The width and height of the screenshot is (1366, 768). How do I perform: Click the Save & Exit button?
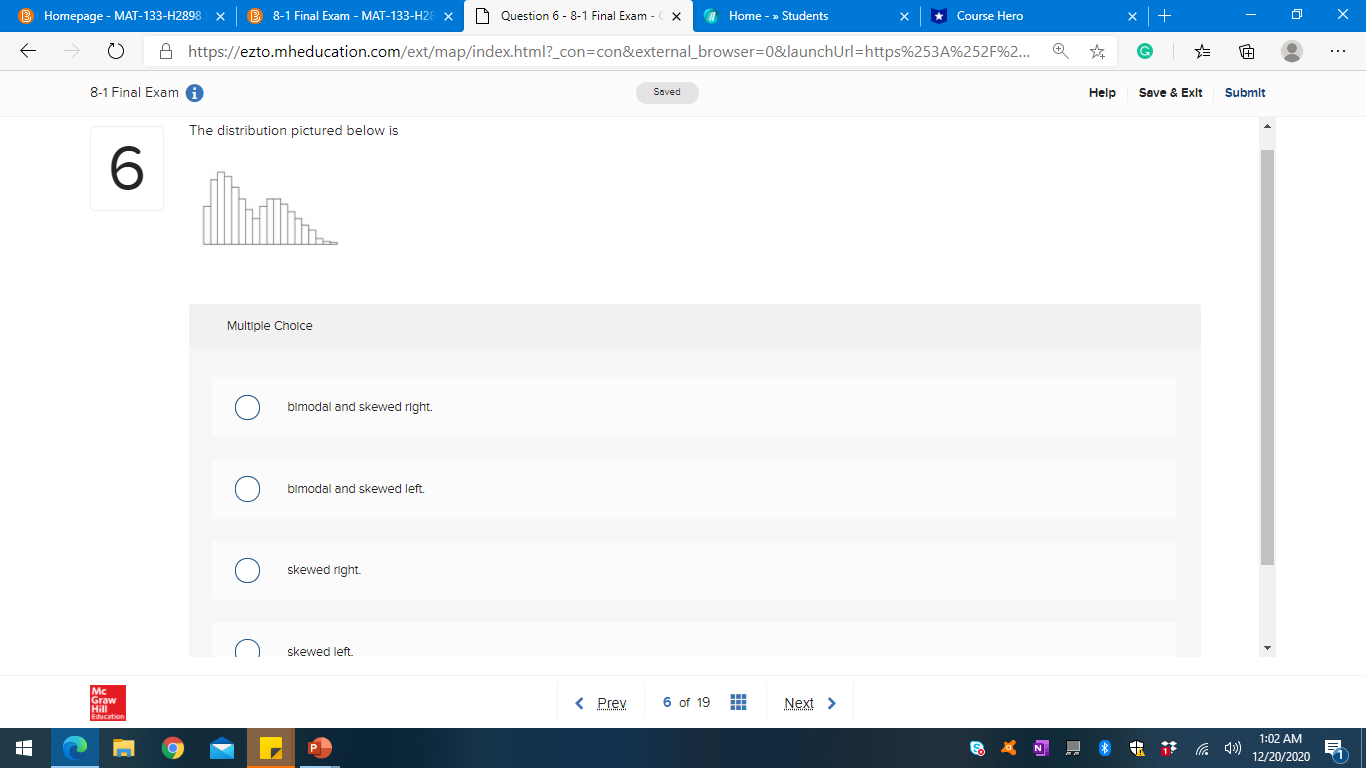point(1170,92)
